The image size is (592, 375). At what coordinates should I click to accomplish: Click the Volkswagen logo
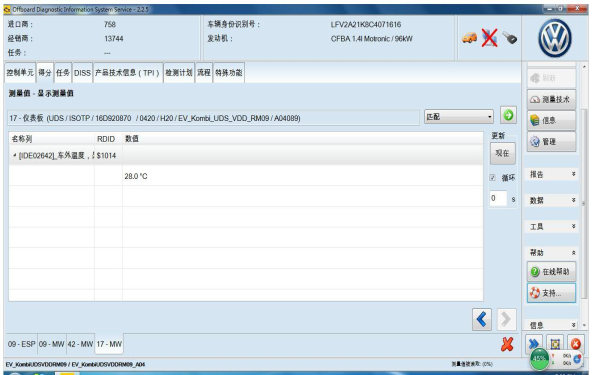click(x=555, y=38)
